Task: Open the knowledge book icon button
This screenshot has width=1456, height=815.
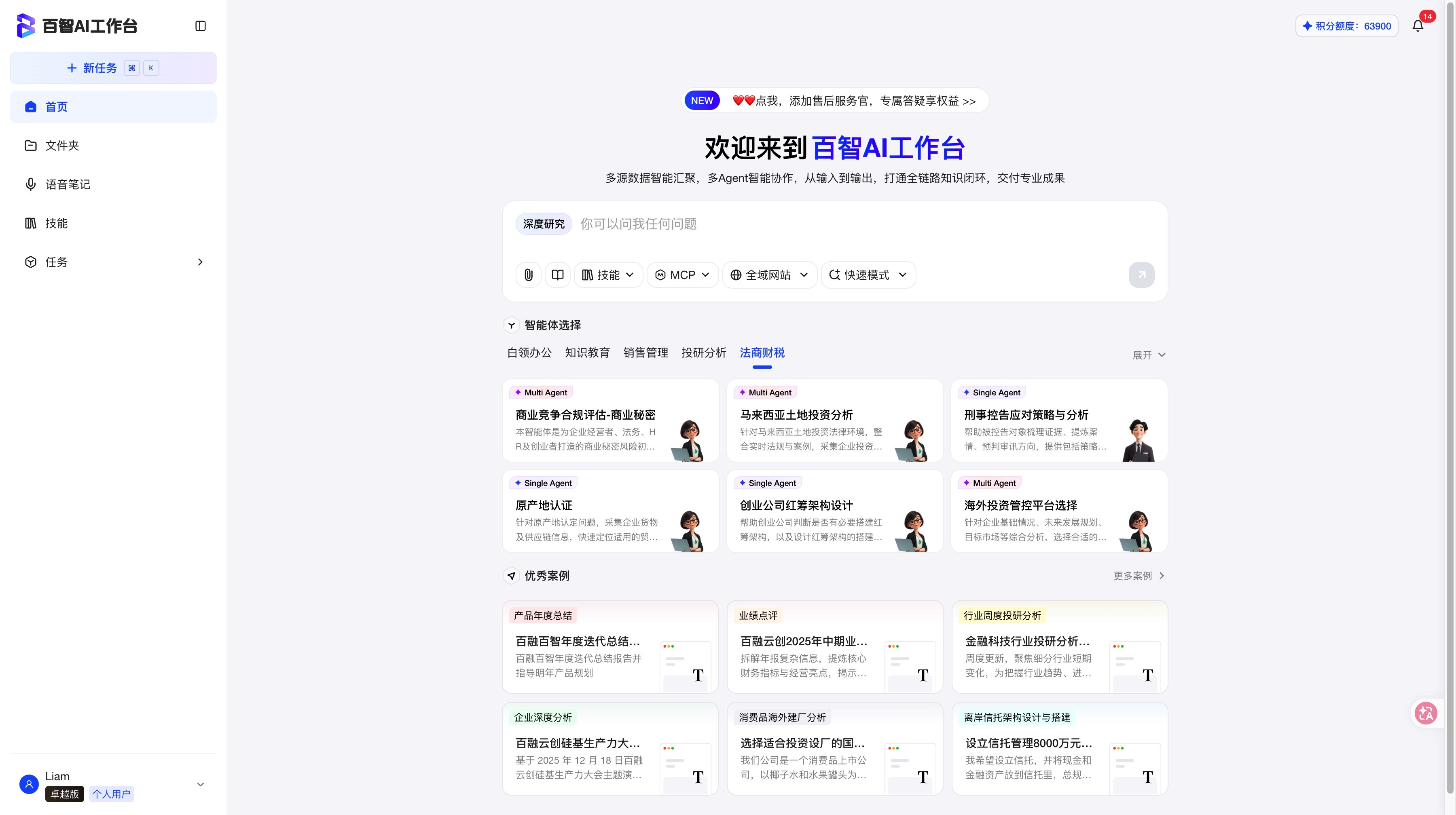Action: [x=557, y=275]
